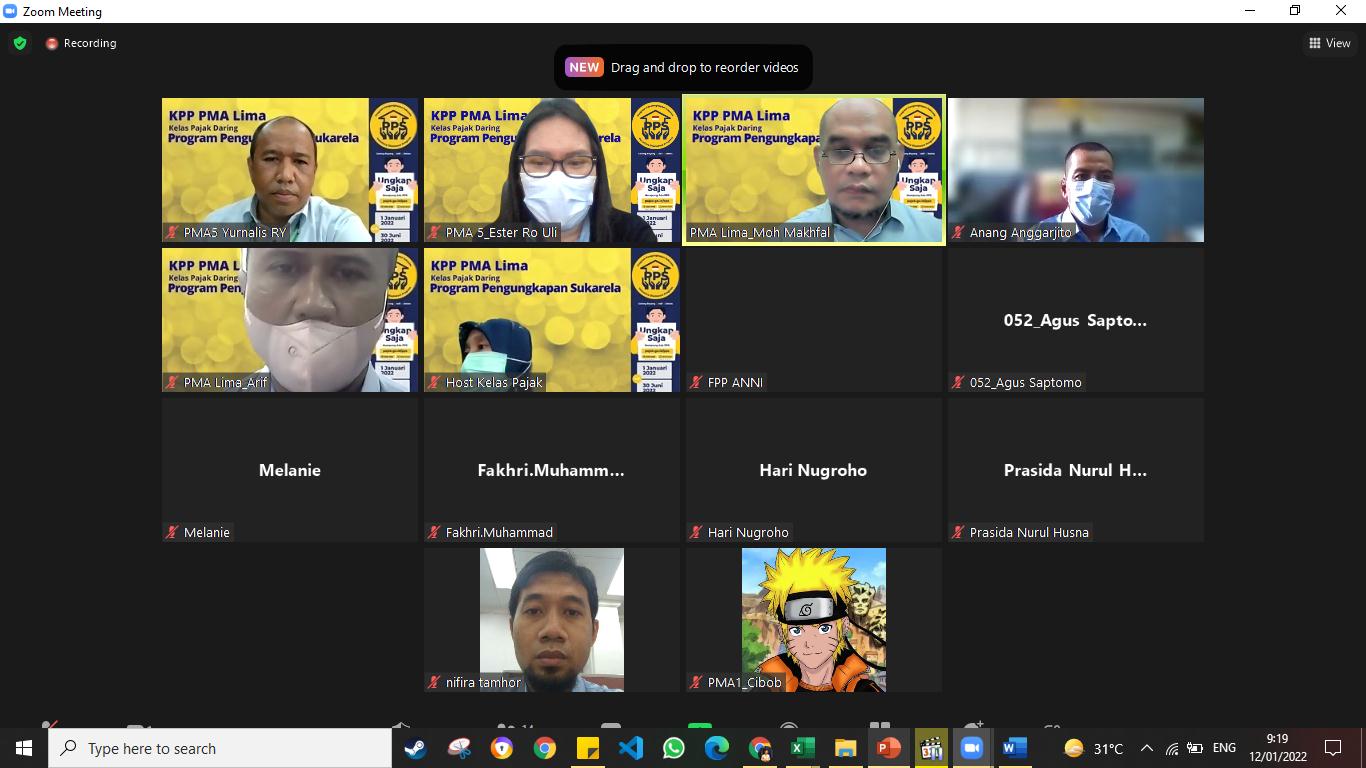Select the Host Kelas Pajak video tile
Screen dimensions: 1366x768
click(x=551, y=320)
